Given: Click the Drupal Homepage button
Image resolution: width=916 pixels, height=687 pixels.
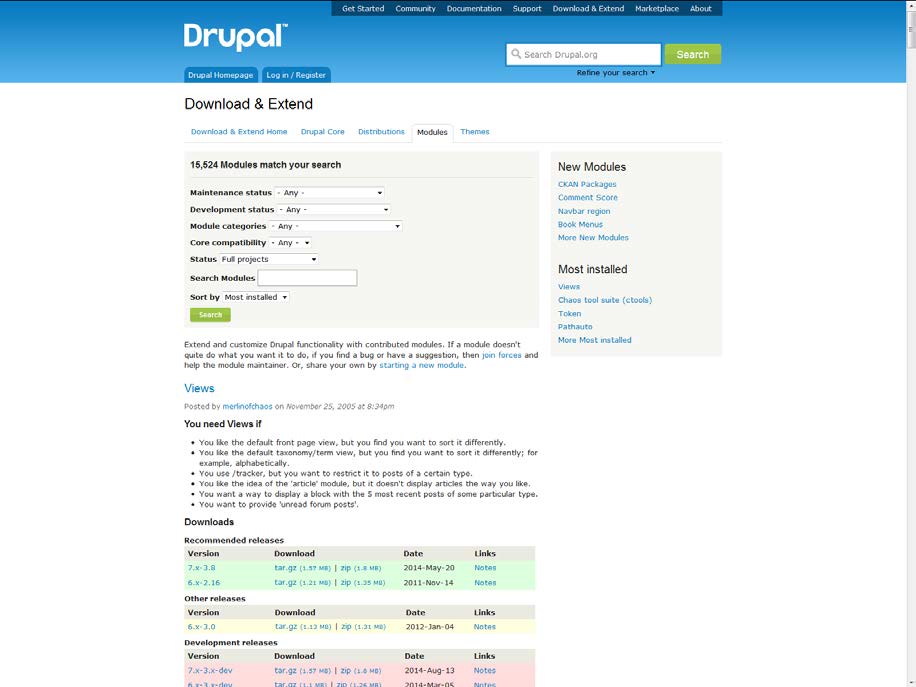Looking at the screenshot, I should (x=220, y=75).
